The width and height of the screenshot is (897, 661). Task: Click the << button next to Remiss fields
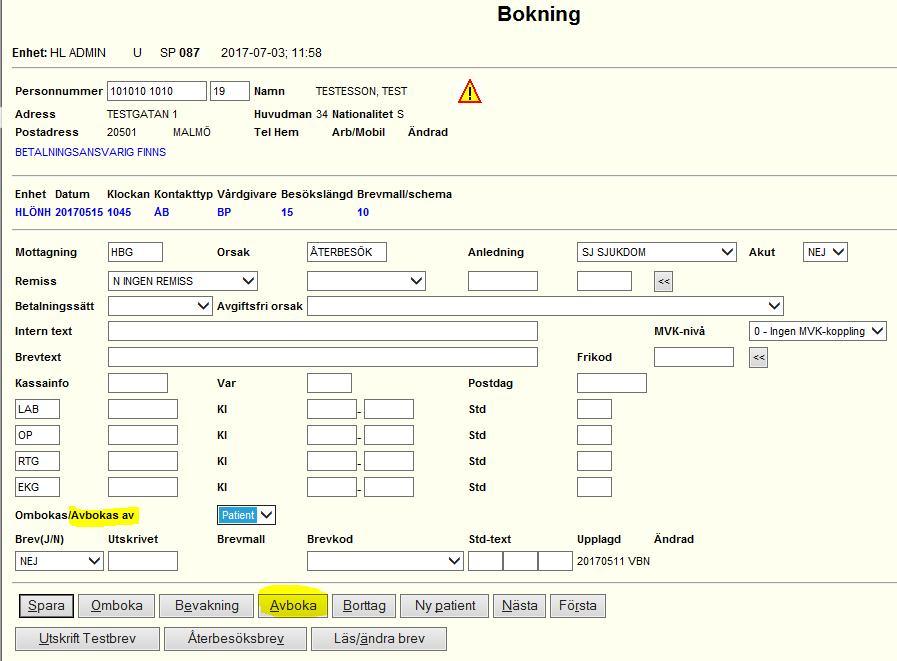(x=664, y=282)
